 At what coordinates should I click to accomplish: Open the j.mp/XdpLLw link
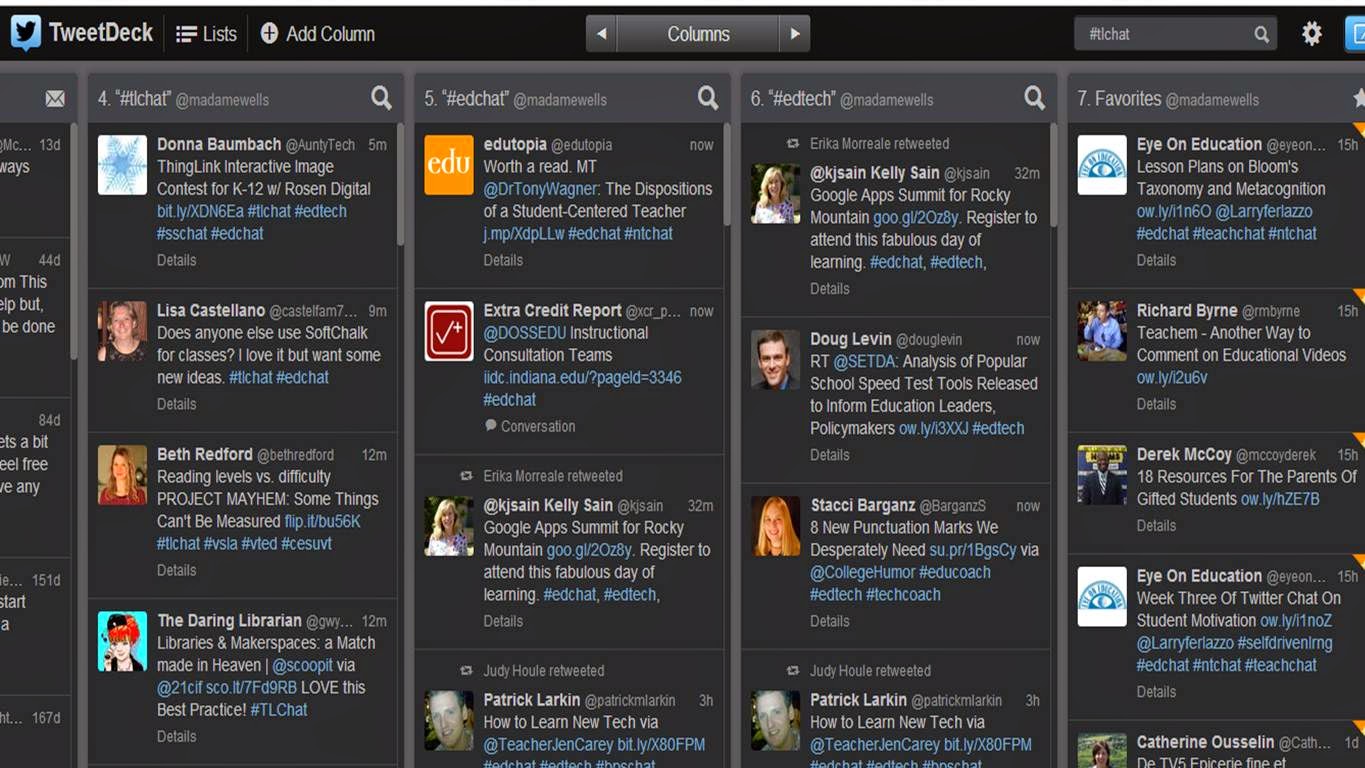(x=523, y=233)
